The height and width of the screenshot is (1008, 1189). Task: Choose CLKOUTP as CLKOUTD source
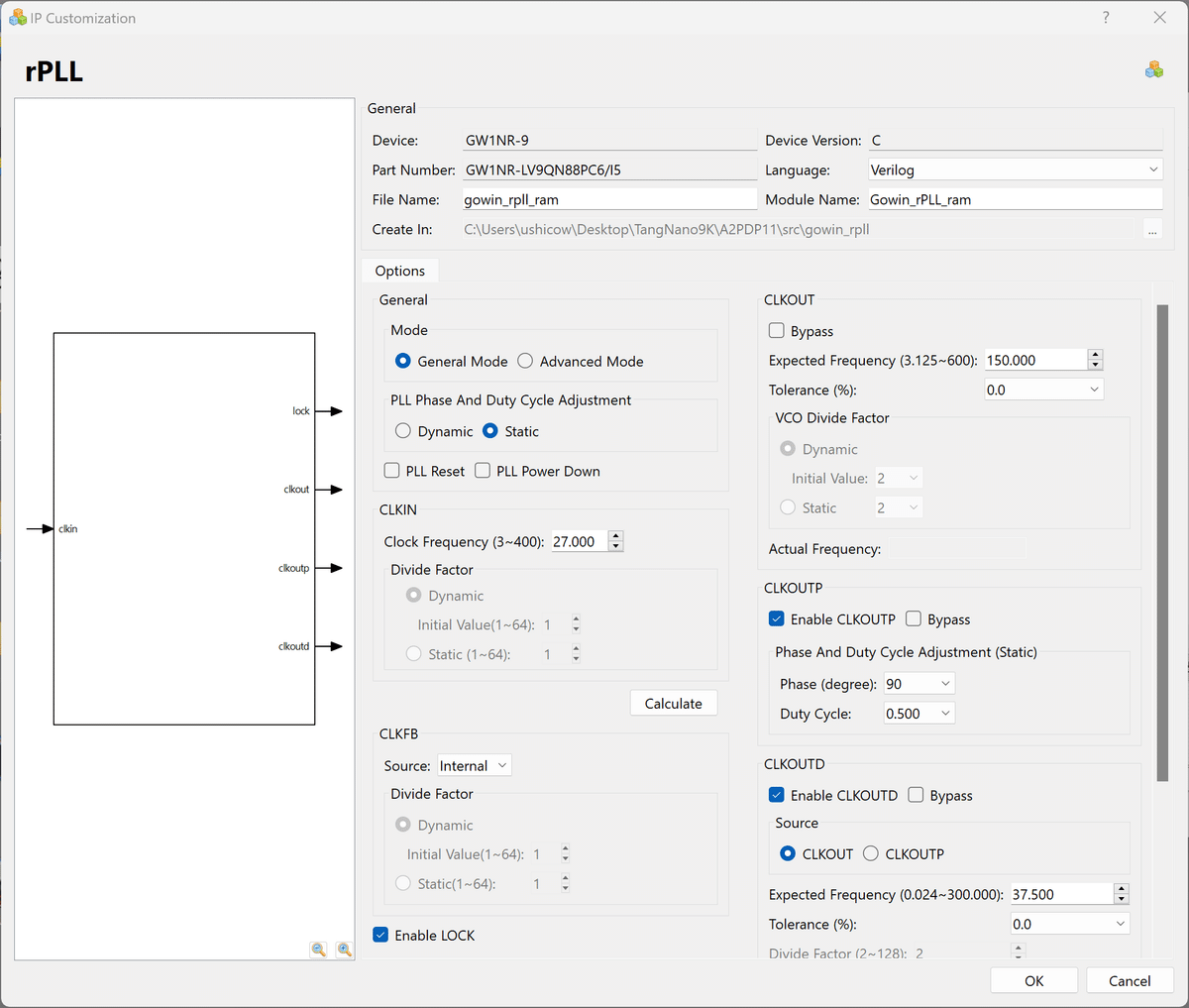pyautogui.click(x=871, y=854)
